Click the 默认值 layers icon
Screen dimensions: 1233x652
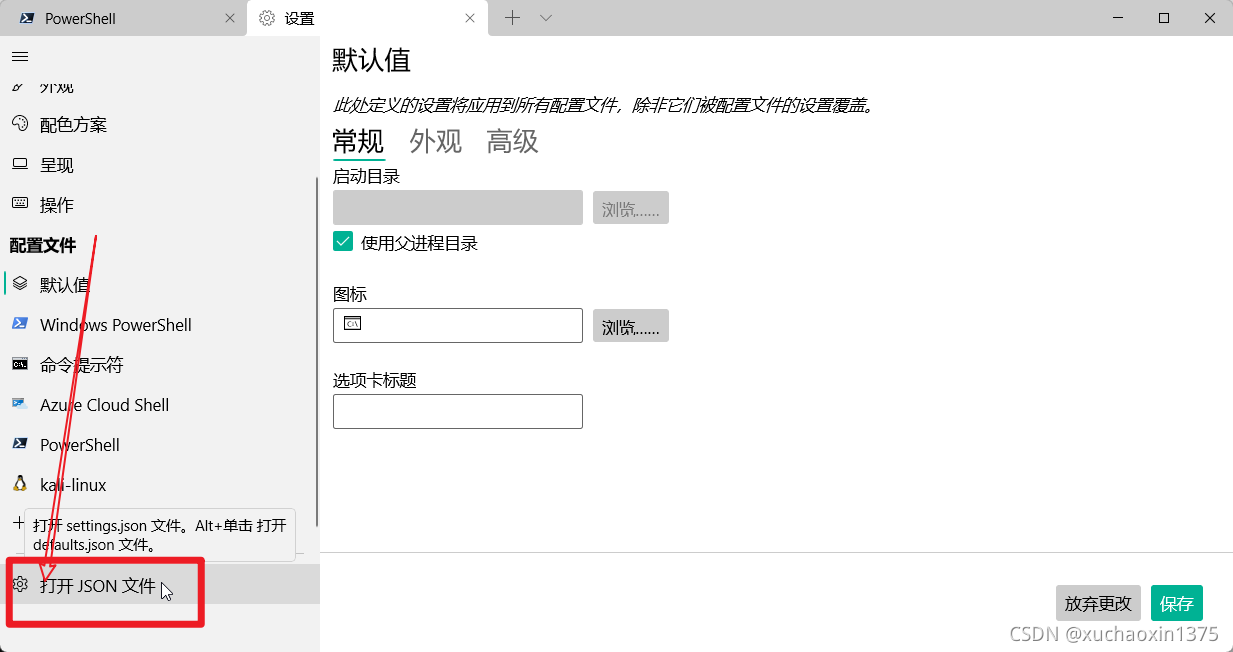[x=20, y=284]
